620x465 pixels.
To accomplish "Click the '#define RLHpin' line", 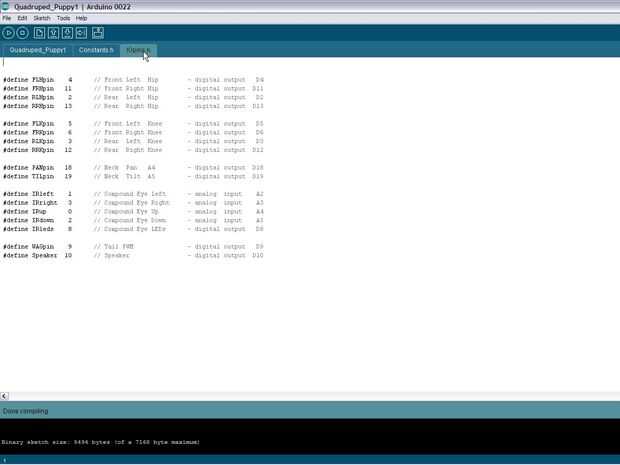I will (133, 97).
